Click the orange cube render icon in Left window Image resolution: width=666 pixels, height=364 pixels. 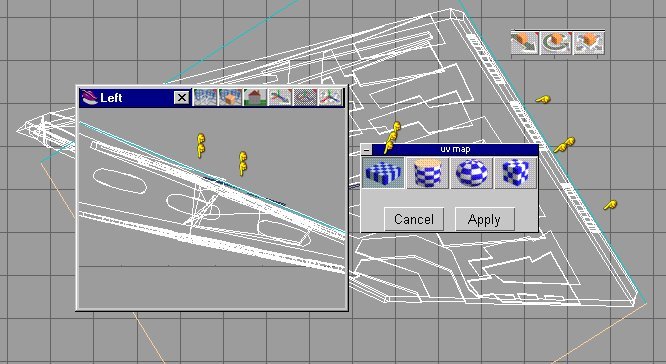pyautogui.click(x=230, y=97)
